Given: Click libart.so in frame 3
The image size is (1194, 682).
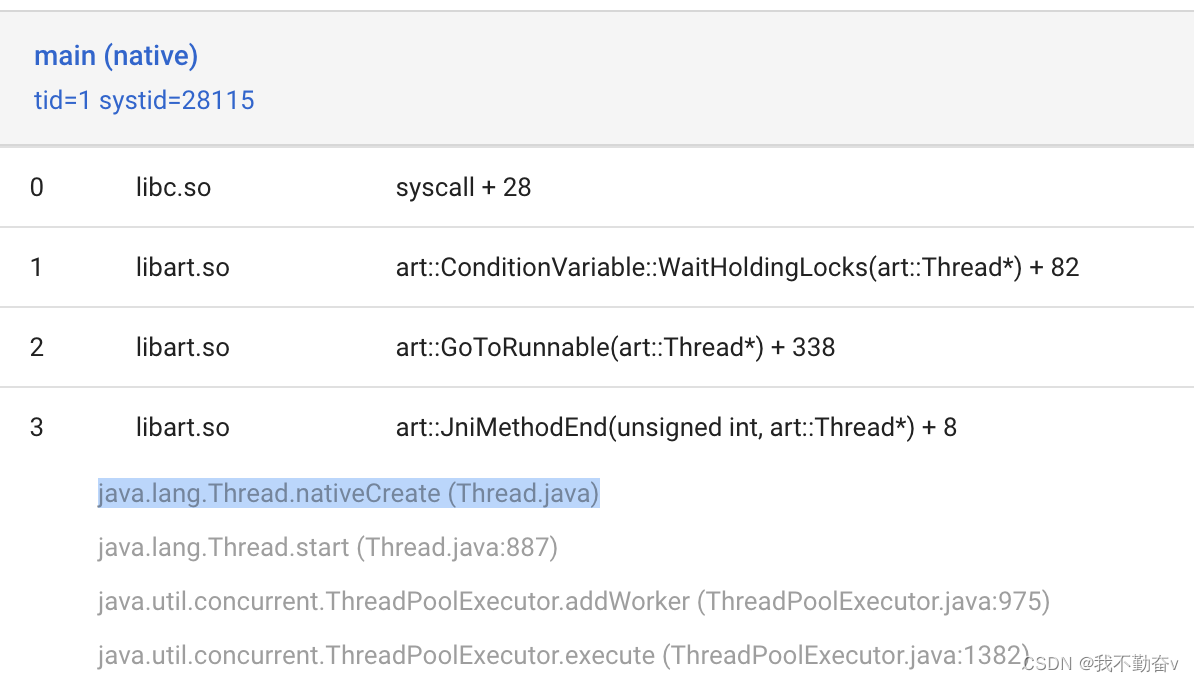Looking at the screenshot, I should pyautogui.click(x=182, y=427).
